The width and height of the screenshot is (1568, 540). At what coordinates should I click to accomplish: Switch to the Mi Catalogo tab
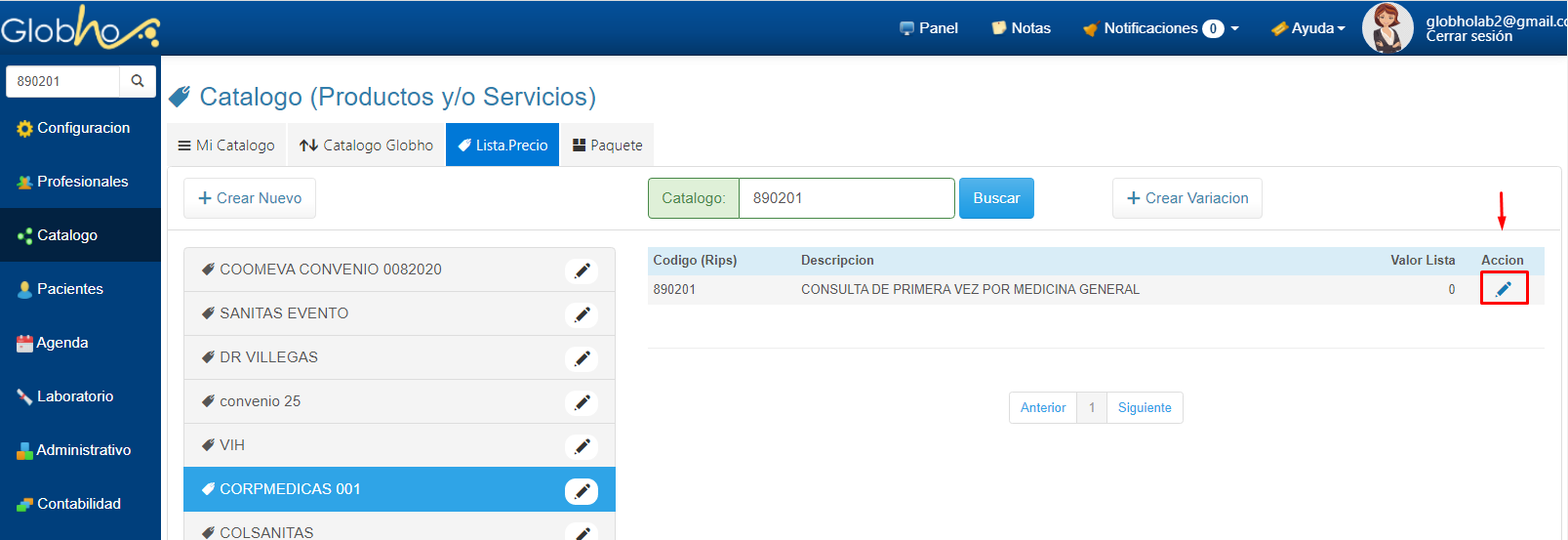[x=226, y=145]
